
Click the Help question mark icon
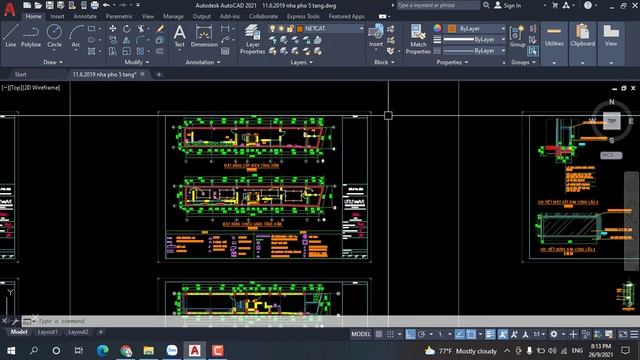(588, 5)
